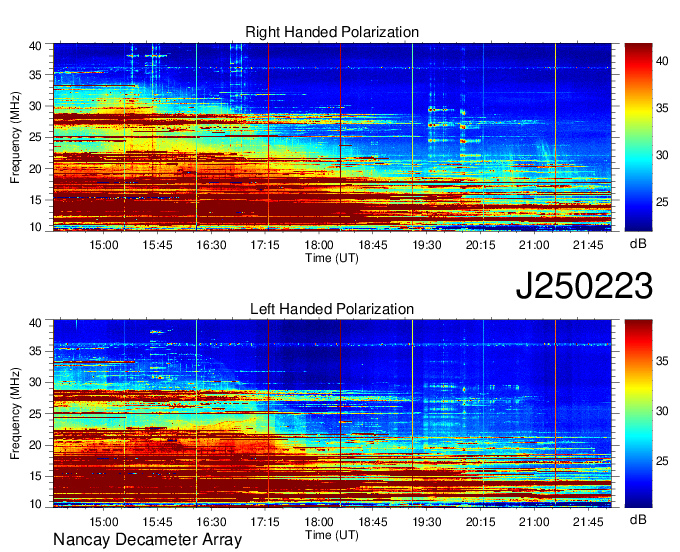The width and height of the screenshot is (680, 552).
Task: Click the Left Handed Polarization spectrogram image
Action: pos(332,414)
